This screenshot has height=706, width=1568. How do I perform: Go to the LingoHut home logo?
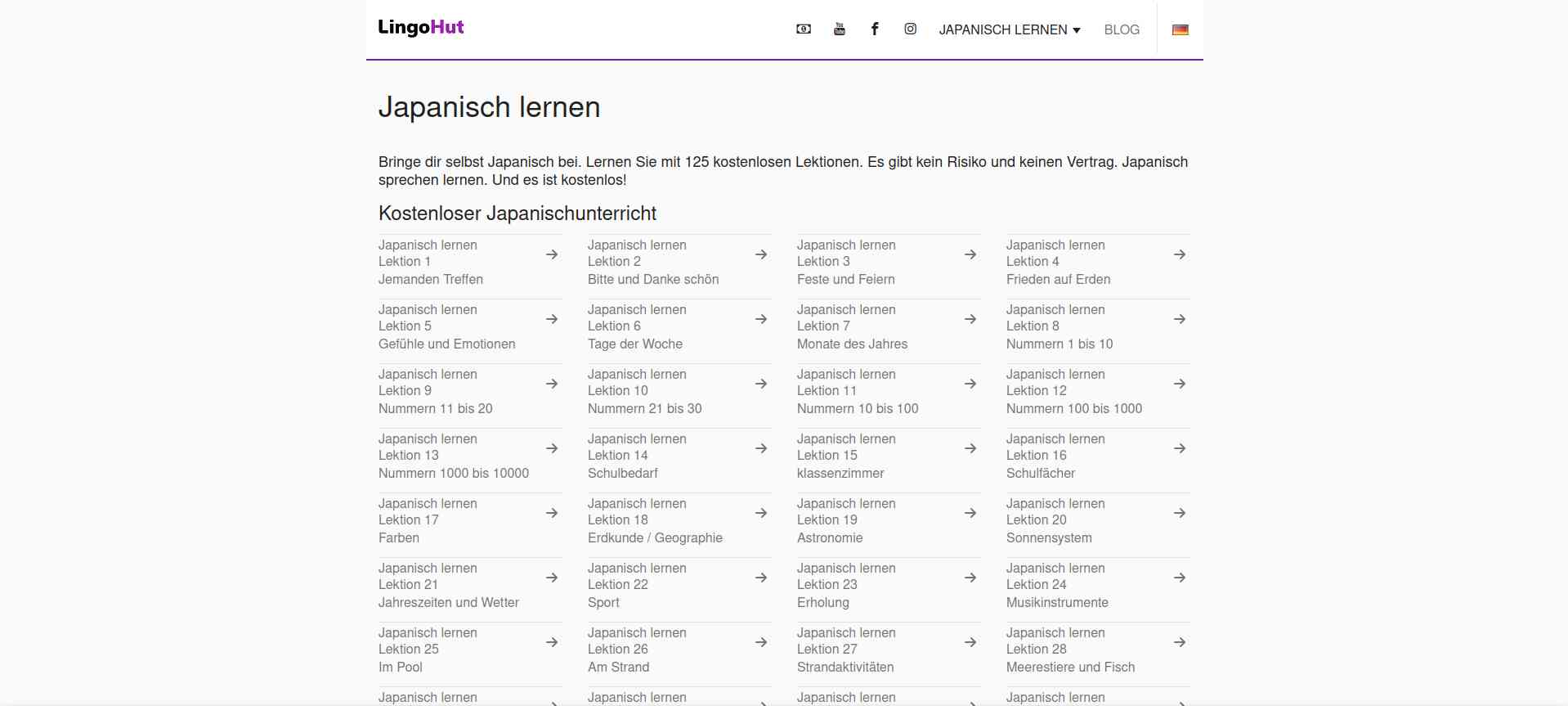(x=420, y=28)
